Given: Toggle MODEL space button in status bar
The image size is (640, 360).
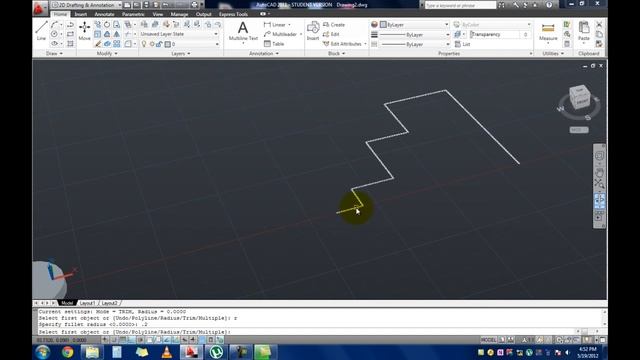Looking at the screenshot, I should point(488,340).
